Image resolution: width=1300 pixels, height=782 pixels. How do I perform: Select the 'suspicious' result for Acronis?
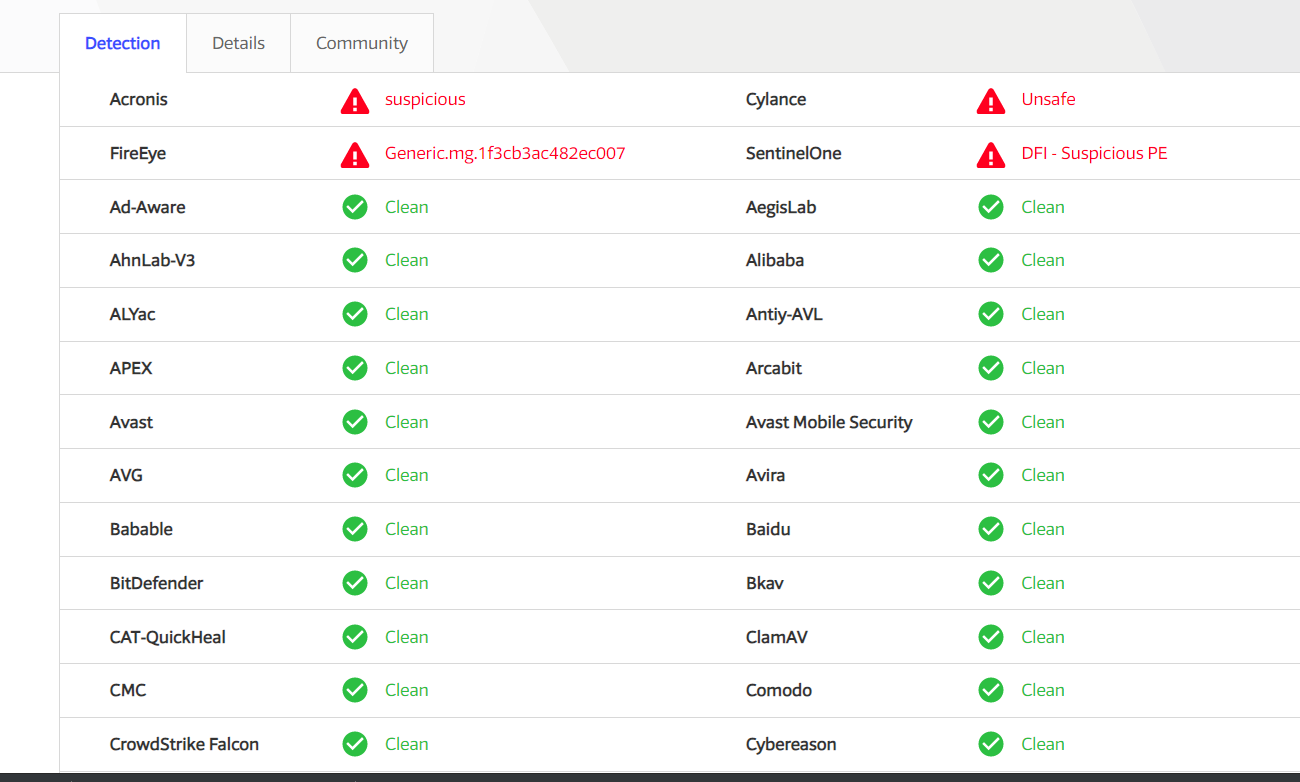tap(425, 99)
